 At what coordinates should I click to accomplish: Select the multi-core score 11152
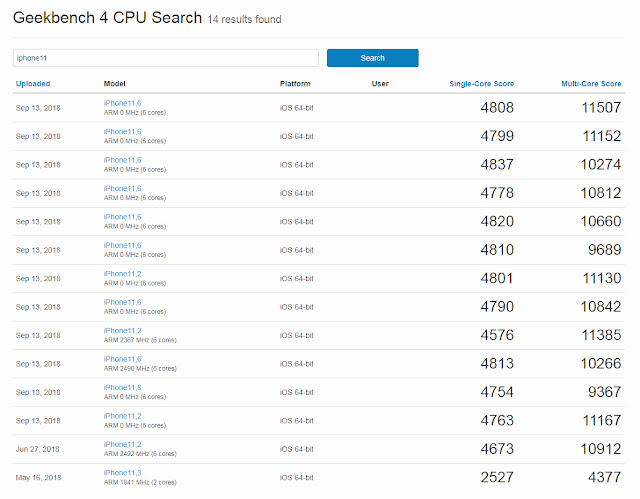click(x=602, y=136)
